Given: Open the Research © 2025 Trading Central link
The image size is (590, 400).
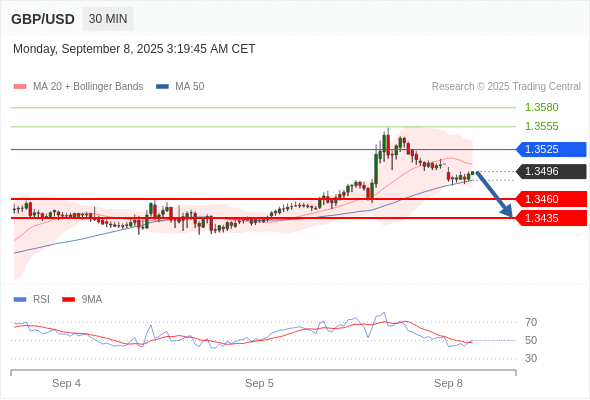Looking at the screenshot, I should 506,87.
